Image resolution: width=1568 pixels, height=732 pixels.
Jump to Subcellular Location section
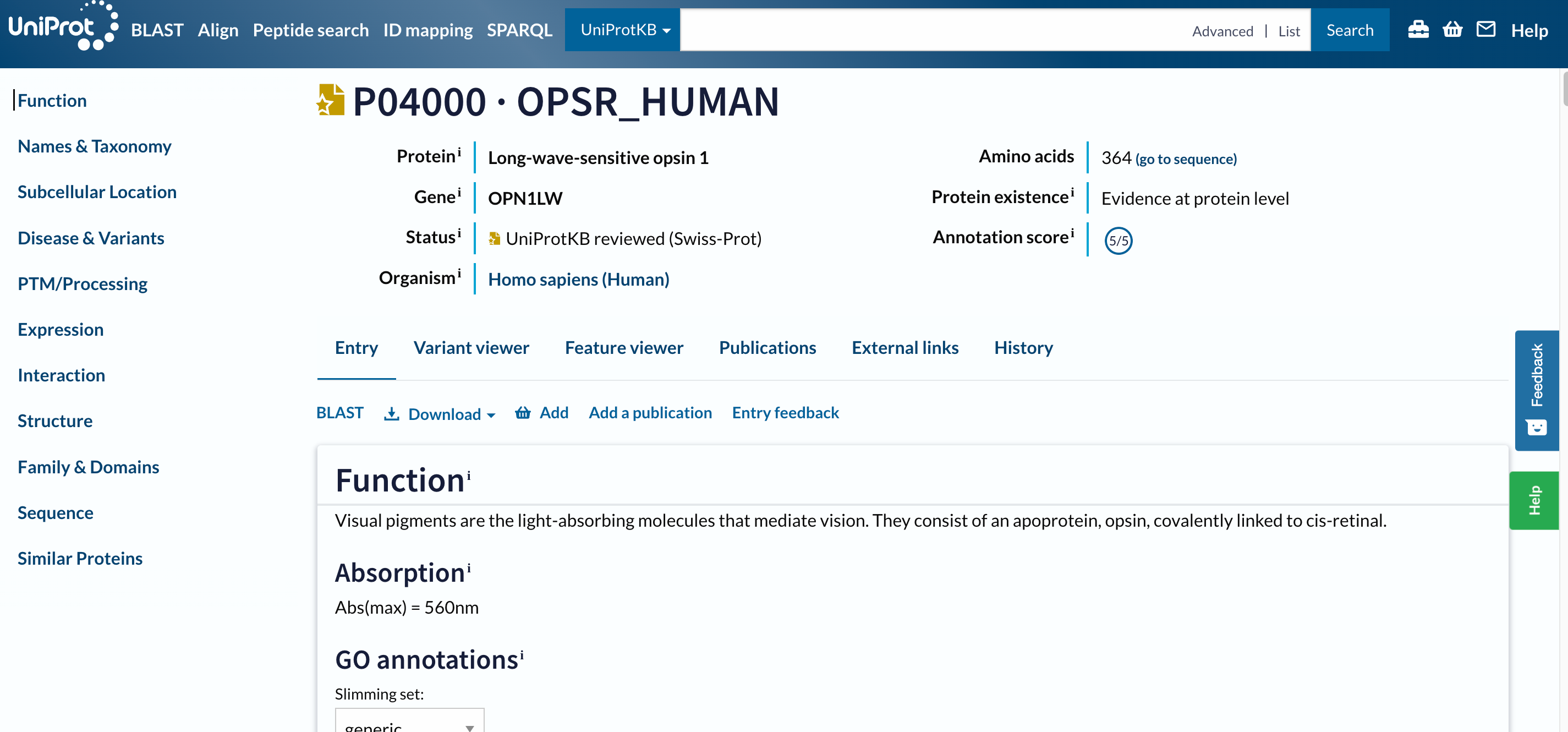pos(97,192)
